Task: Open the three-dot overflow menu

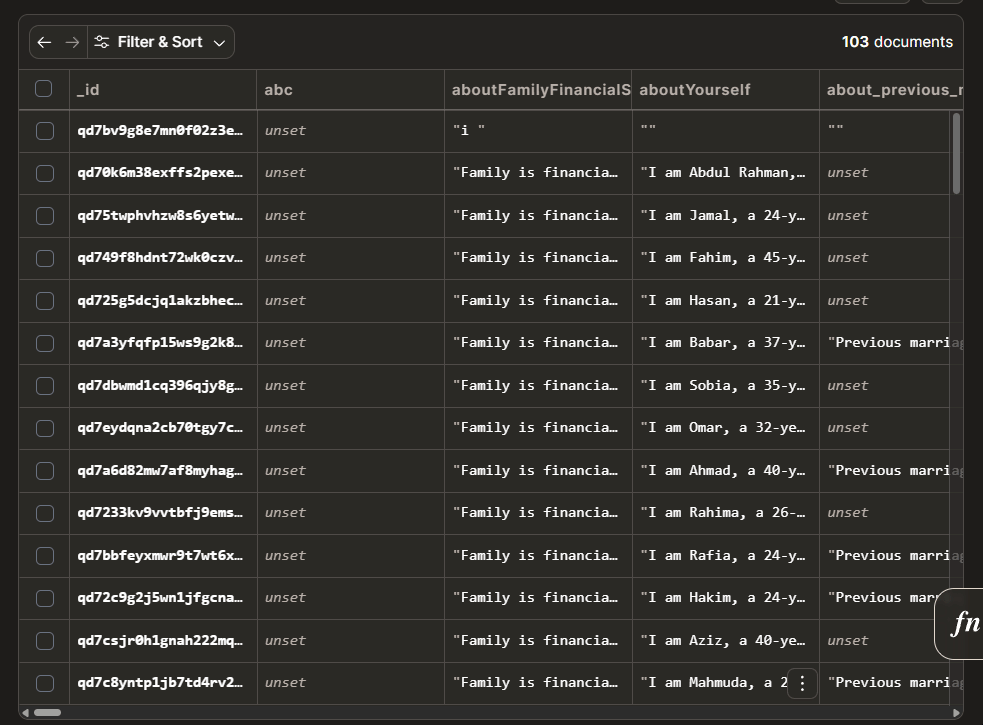Action: click(x=802, y=683)
